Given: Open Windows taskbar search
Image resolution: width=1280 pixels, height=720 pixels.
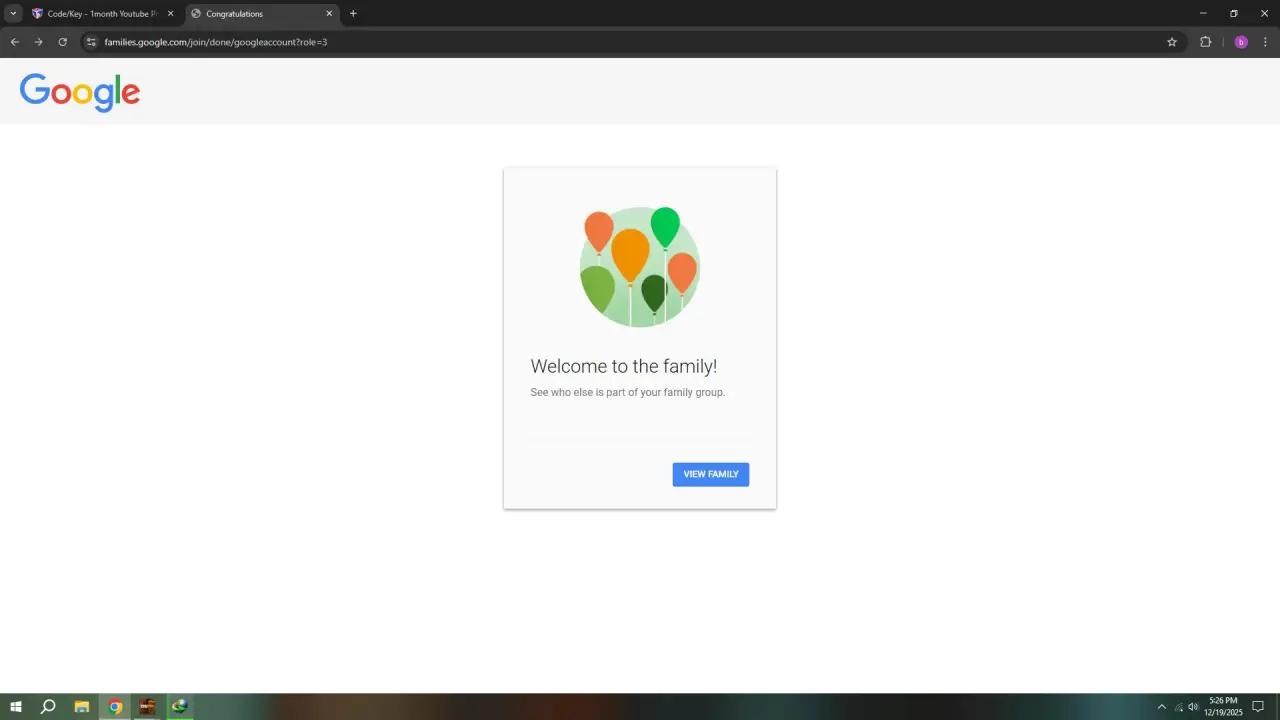Looking at the screenshot, I should (48, 707).
